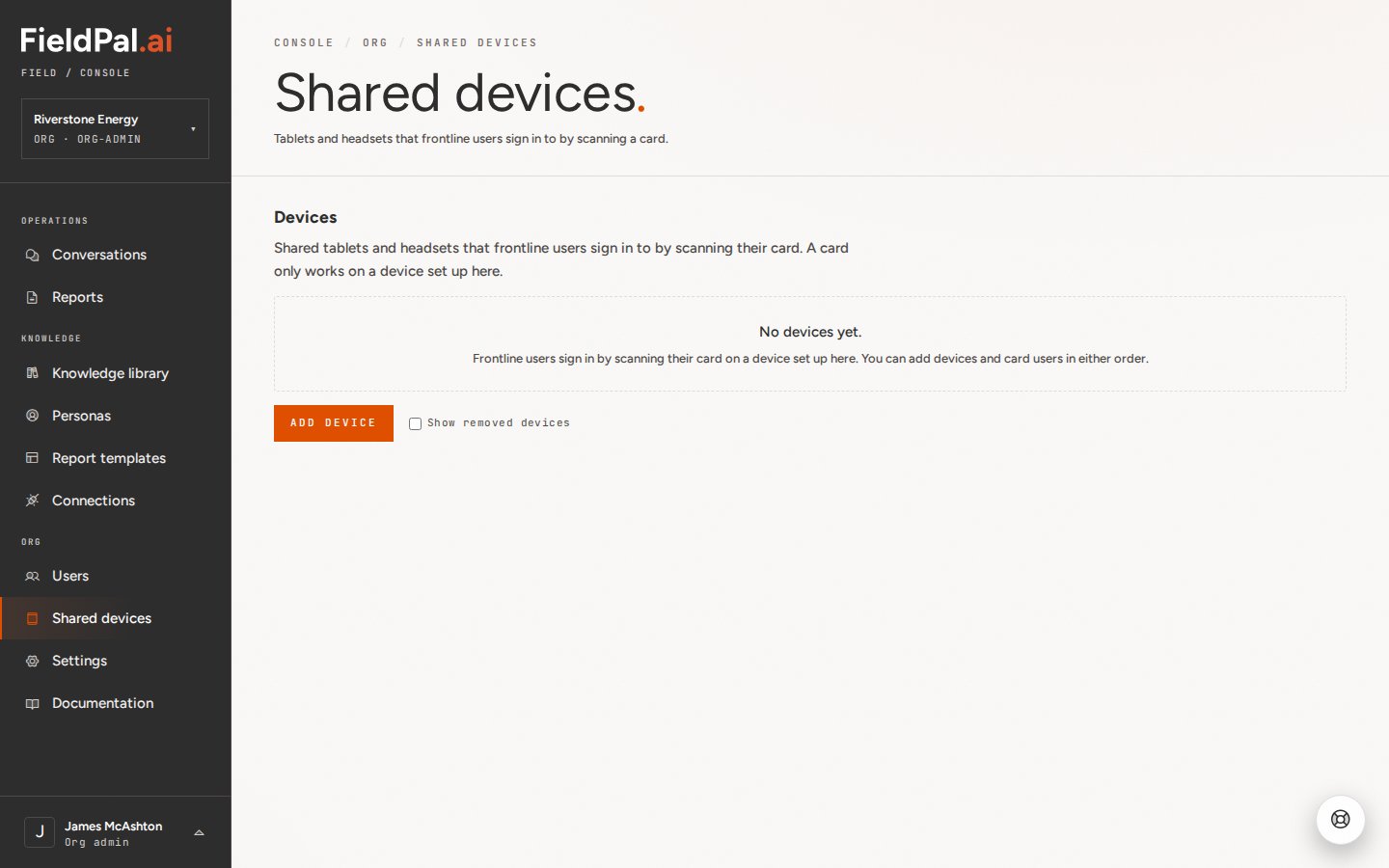Open Conversations in the sidebar
The image size is (1389, 868).
pyautogui.click(x=116, y=255)
